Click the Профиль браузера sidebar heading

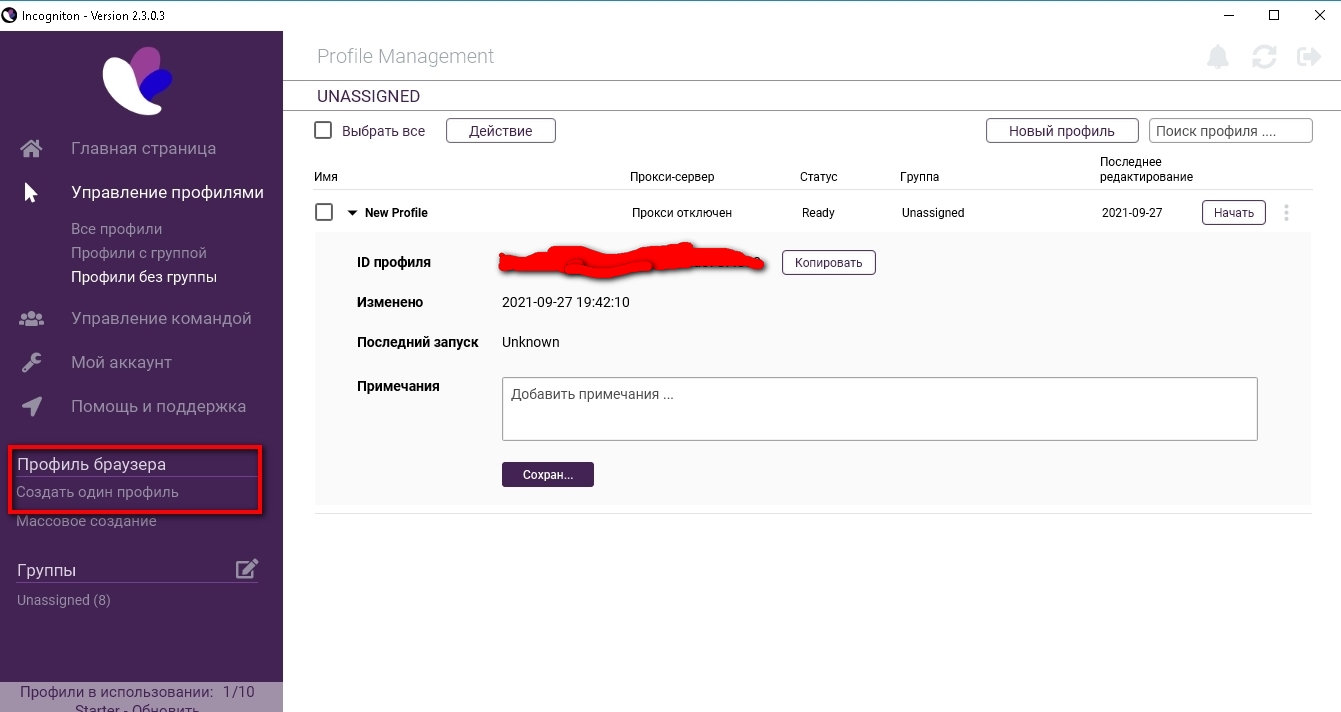[x=91, y=464]
